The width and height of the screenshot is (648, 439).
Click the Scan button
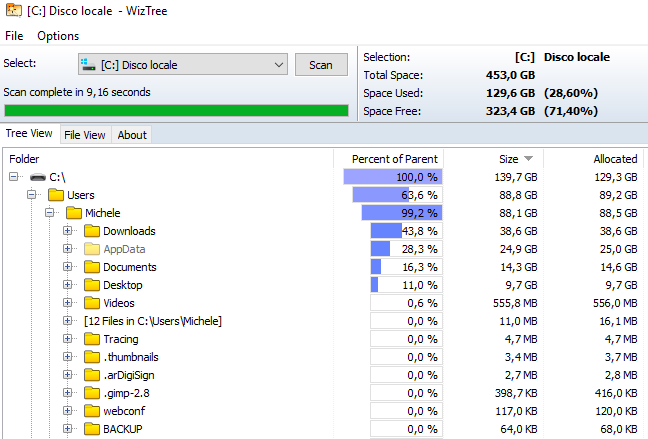(321, 65)
